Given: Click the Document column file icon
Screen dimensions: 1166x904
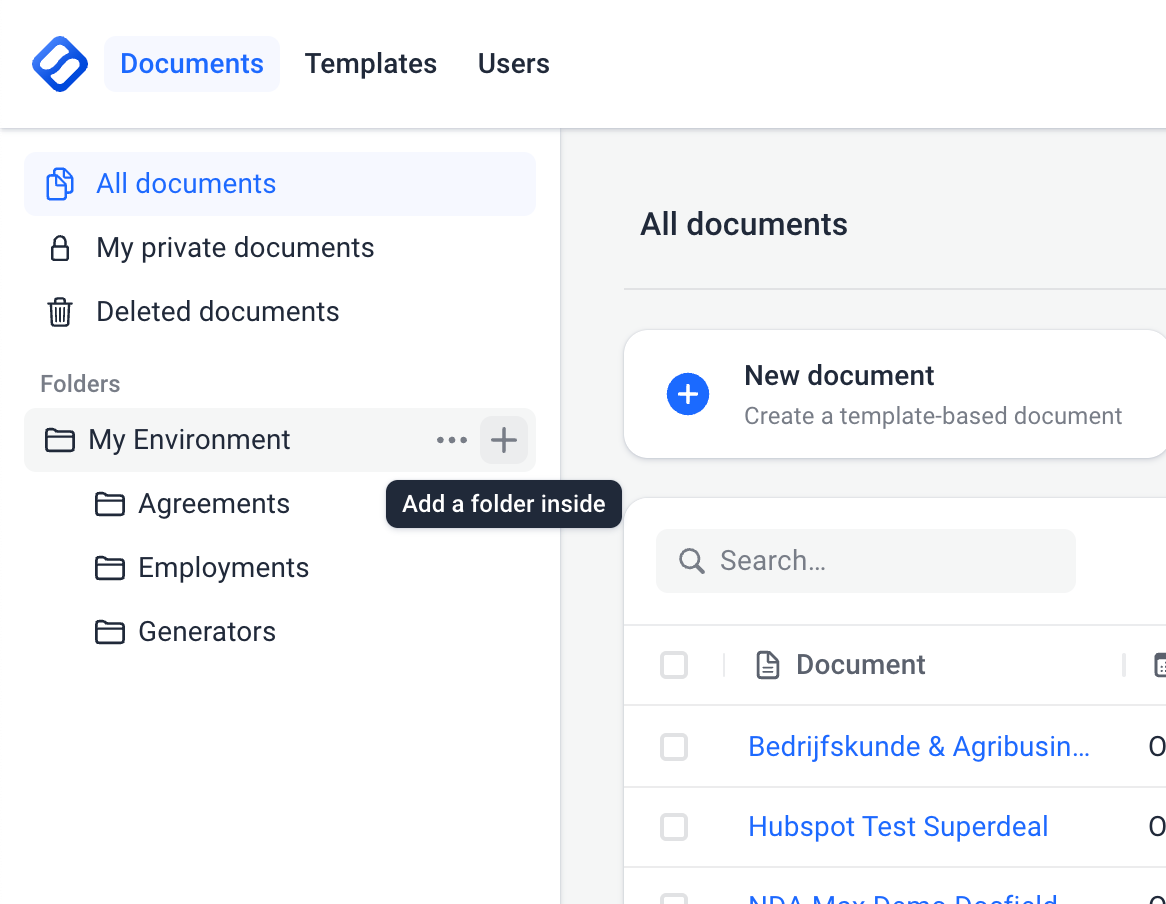Looking at the screenshot, I should 767,665.
